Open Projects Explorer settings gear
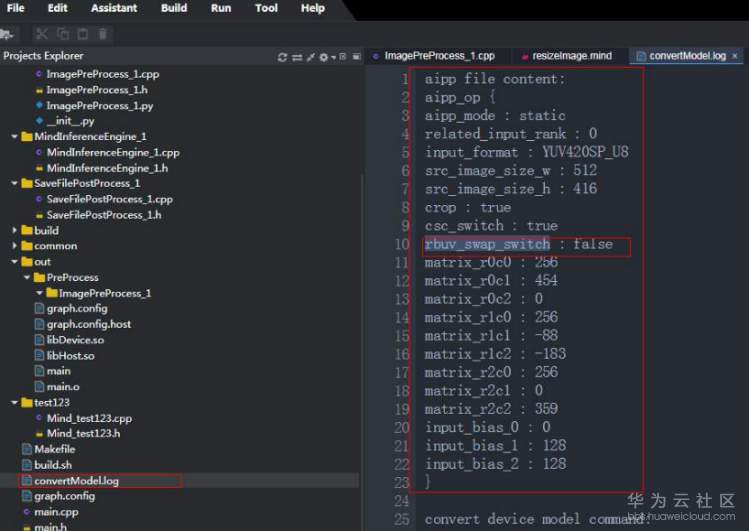This screenshot has height=531, width=749. click(324, 57)
